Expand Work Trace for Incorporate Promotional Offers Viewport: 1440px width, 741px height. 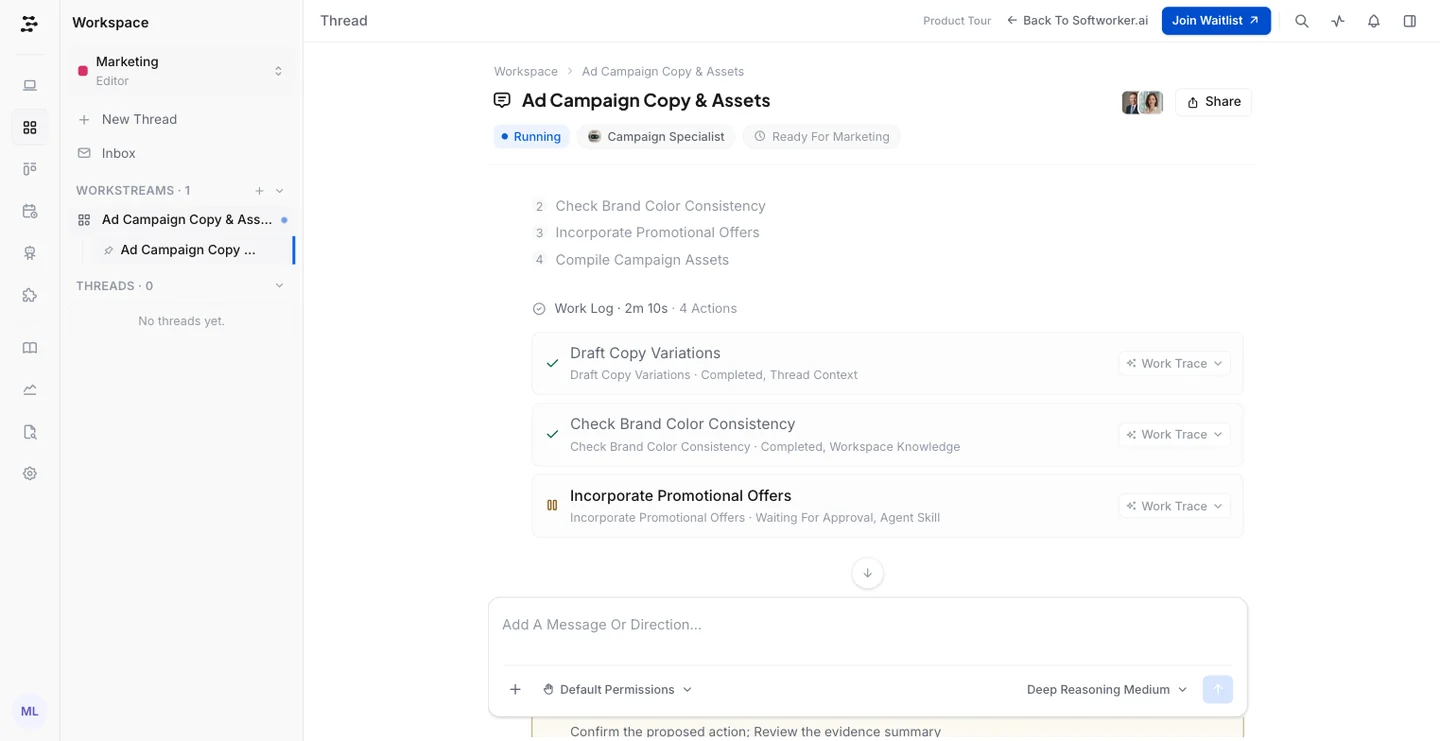pos(1175,506)
